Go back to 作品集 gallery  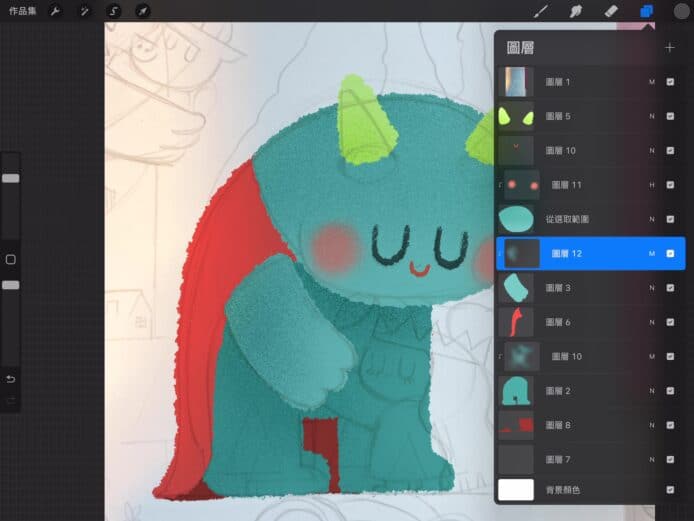pyautogui.click(x=22, y=11)
